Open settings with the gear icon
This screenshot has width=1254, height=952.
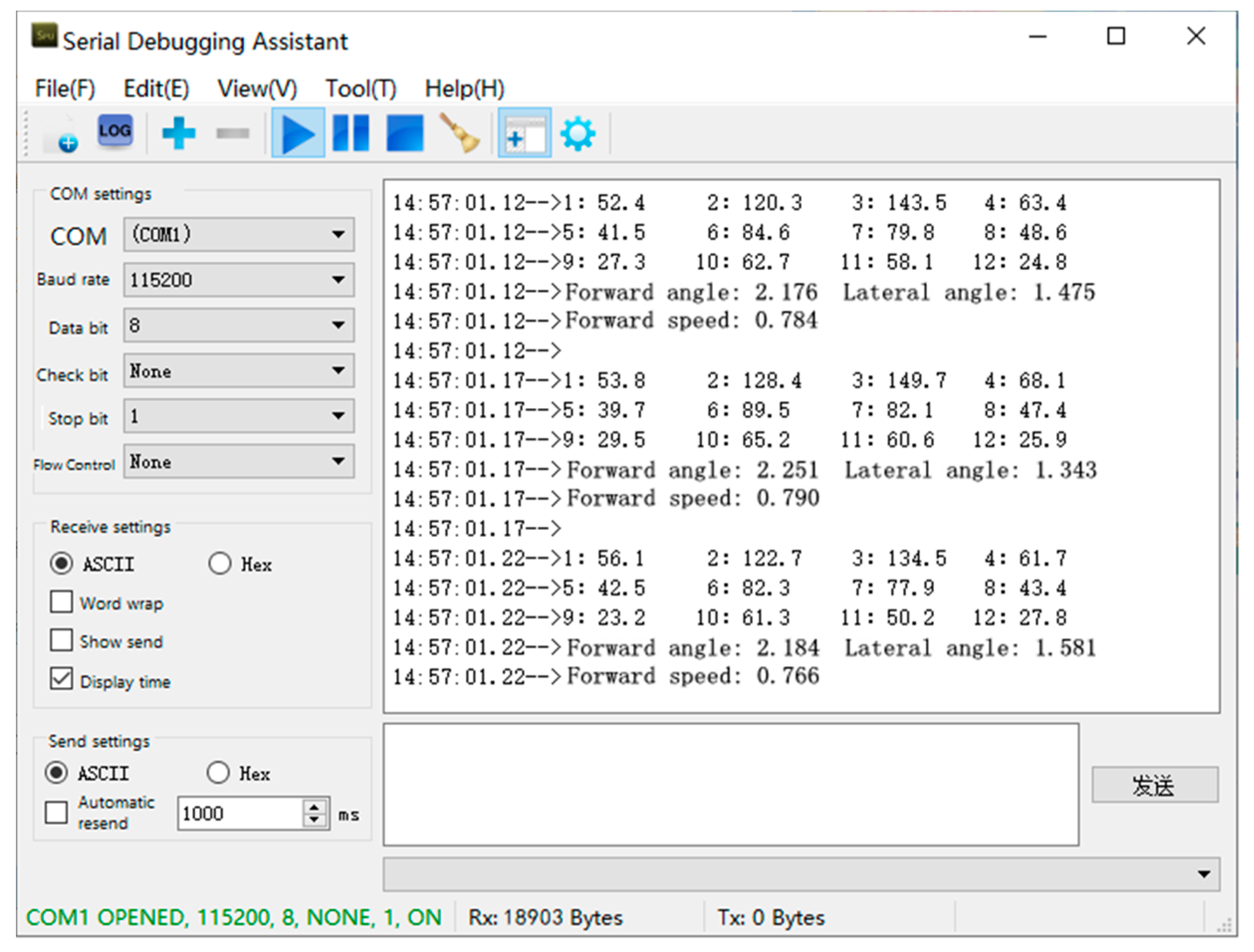click(578, 134)
